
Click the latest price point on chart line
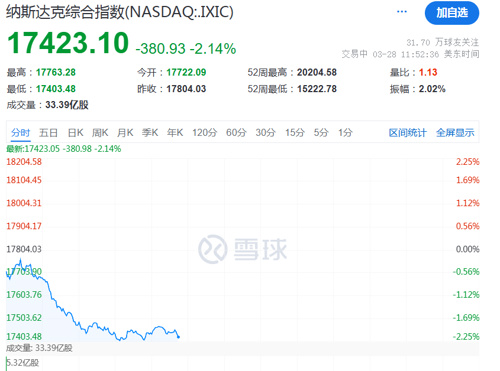click(178, 337)
